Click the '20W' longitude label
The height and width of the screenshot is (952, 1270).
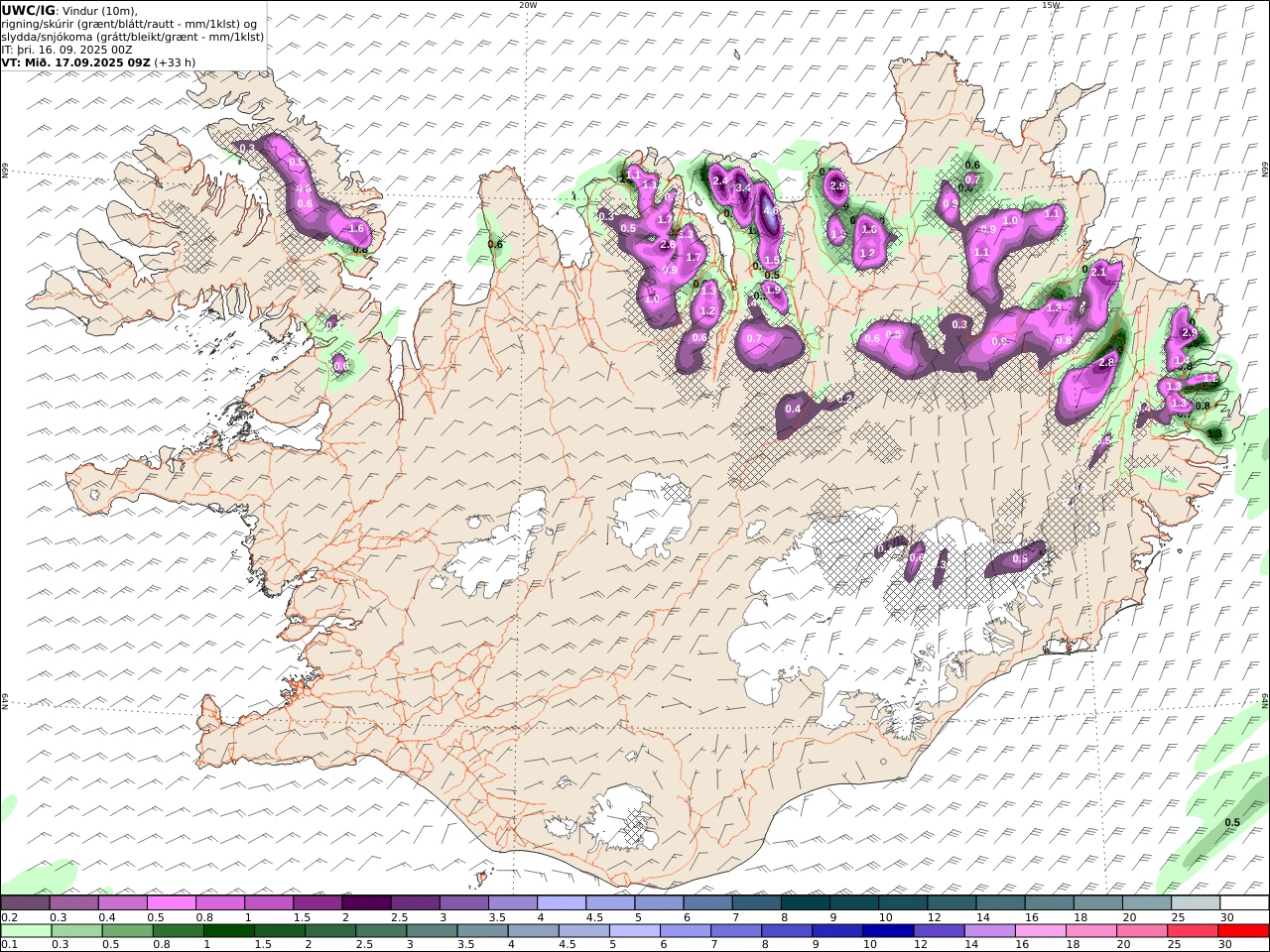pos(528,5)
